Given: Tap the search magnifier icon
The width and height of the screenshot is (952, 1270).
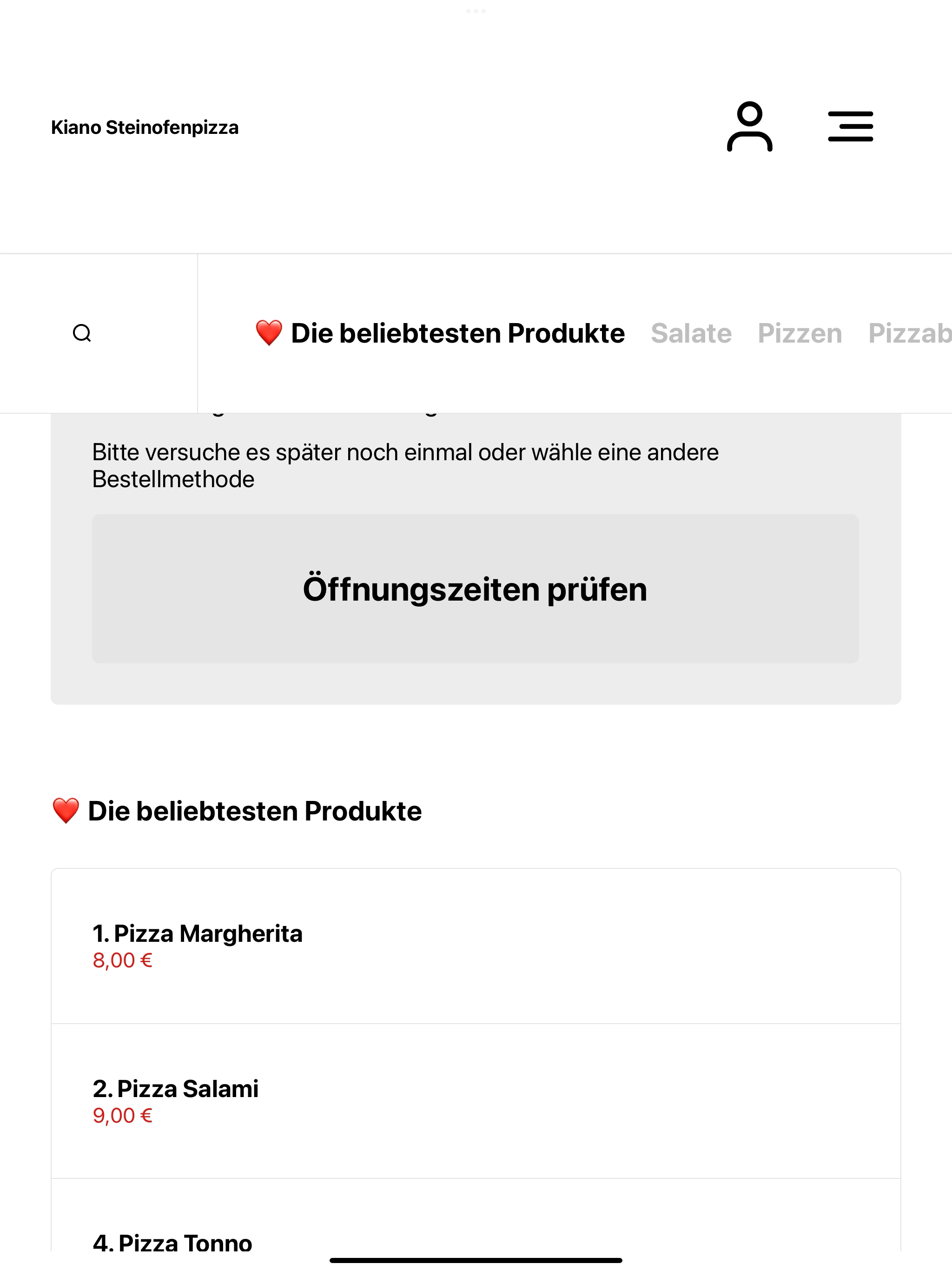Looking at the screenshot, I should pyautogui.click(x=82, y=333).
